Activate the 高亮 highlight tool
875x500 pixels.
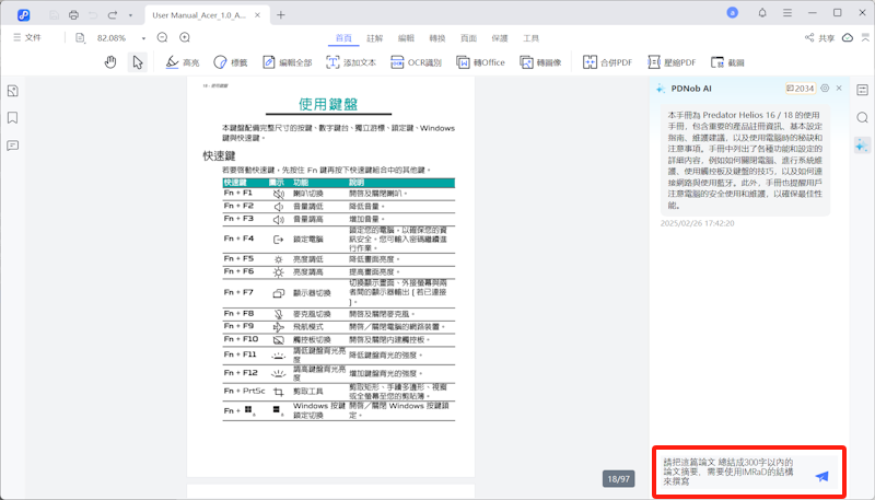[x=182, y=62]
